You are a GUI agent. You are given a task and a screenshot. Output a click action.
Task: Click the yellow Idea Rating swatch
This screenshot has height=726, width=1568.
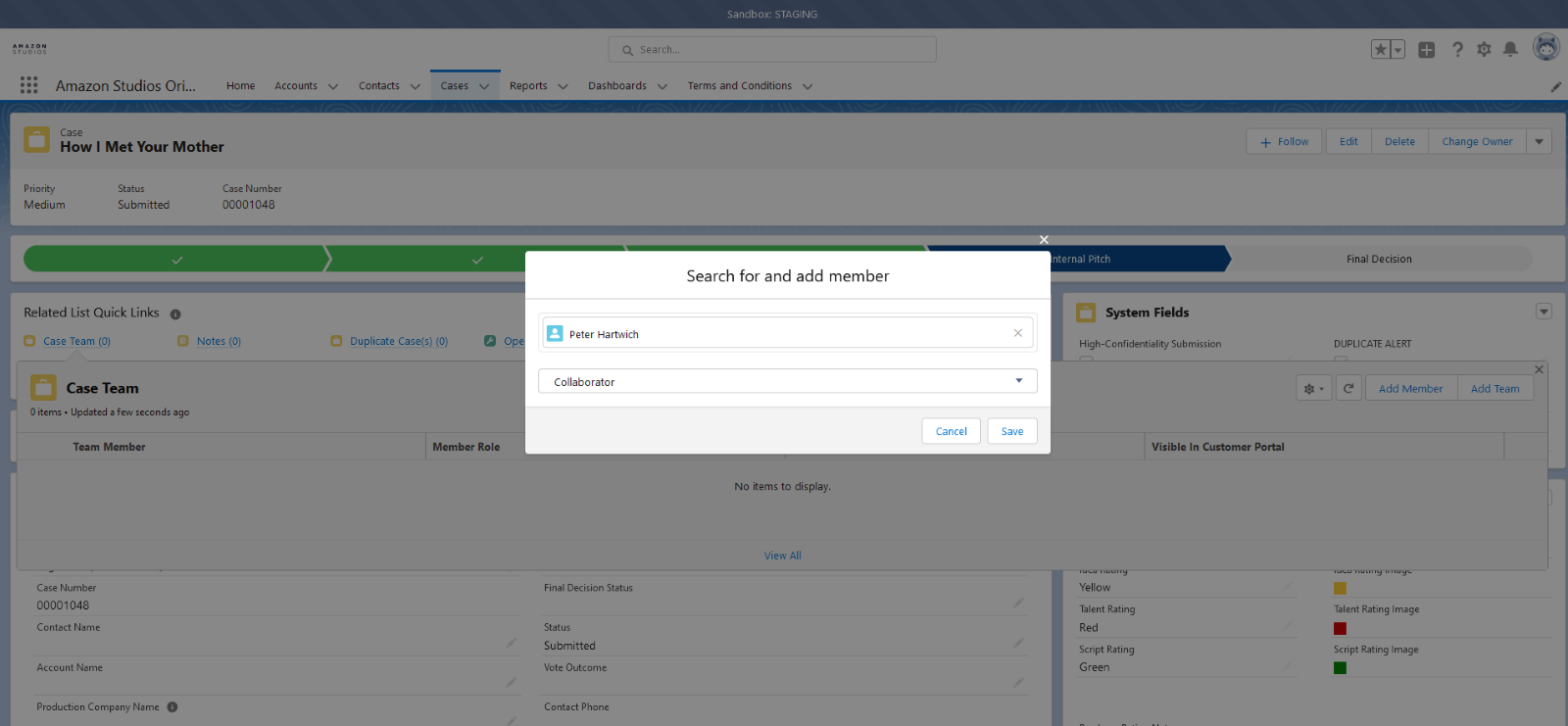[x=1340, y=588]
